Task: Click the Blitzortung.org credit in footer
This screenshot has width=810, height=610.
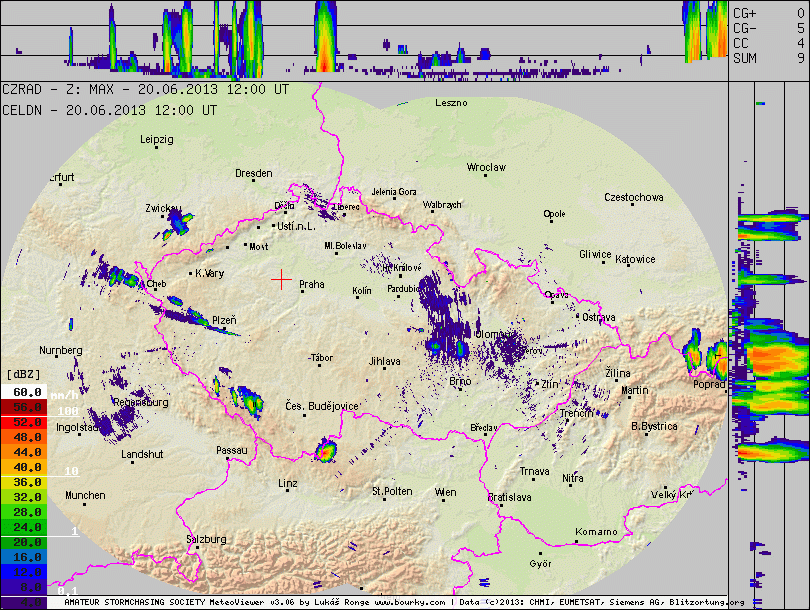Action: (x=709, y=603)
